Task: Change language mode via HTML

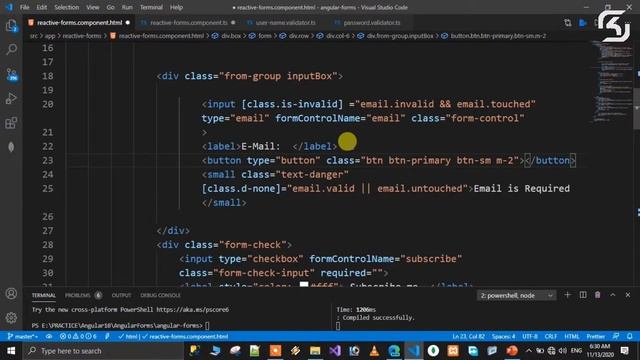Action: tap(571, 337)
